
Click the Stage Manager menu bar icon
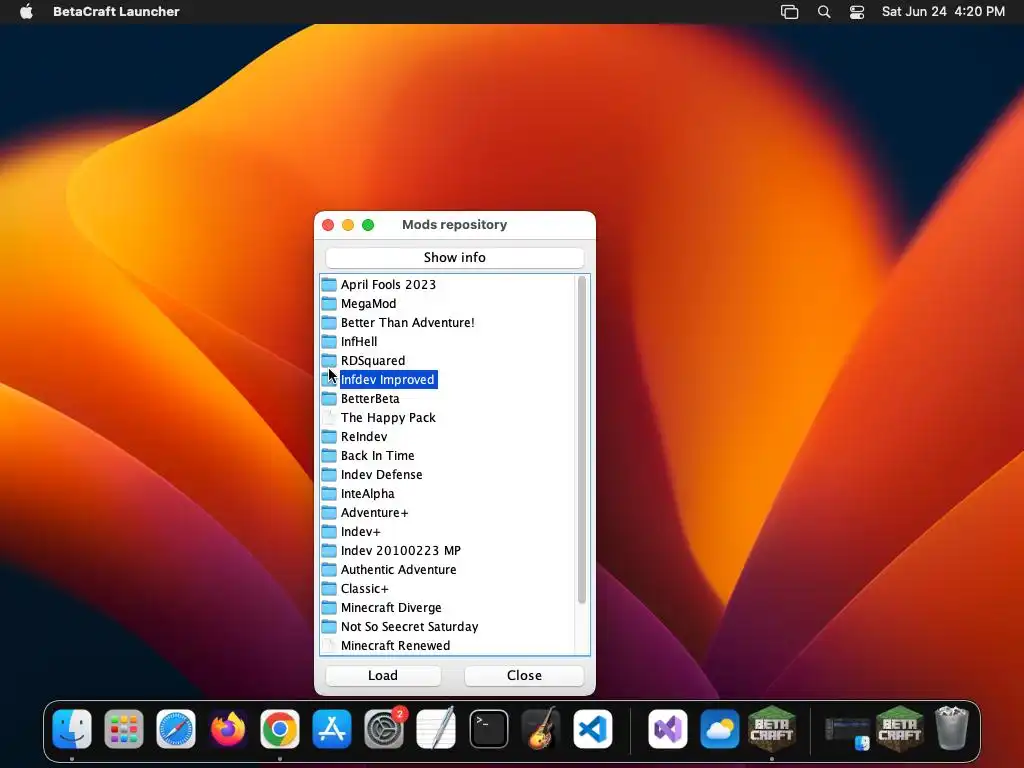(790, 12)
